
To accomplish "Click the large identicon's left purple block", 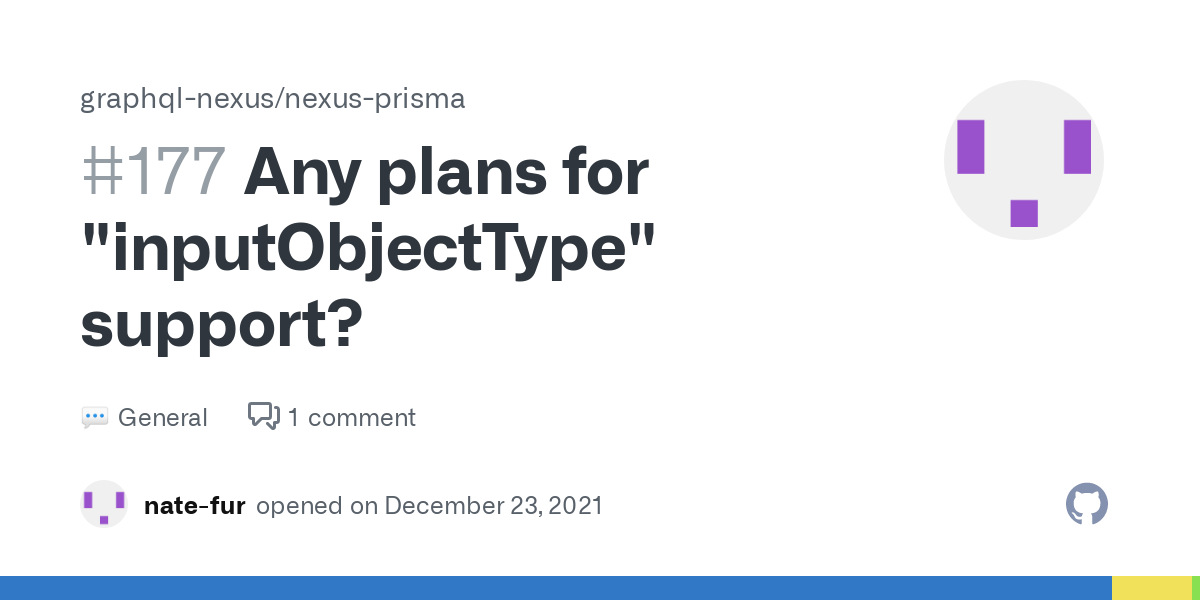I will pyautogui.click(x=971, y=147).
